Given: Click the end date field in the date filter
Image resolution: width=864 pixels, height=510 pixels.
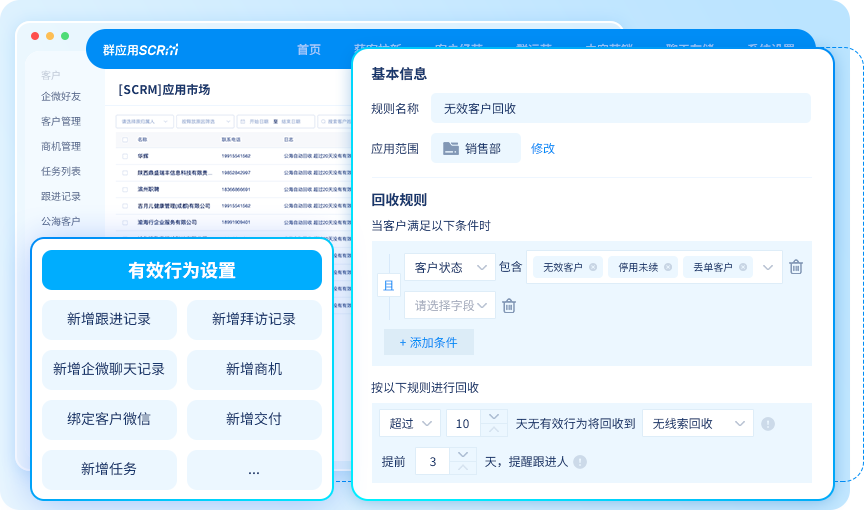Looking at the screenshot, I should 291,121.
